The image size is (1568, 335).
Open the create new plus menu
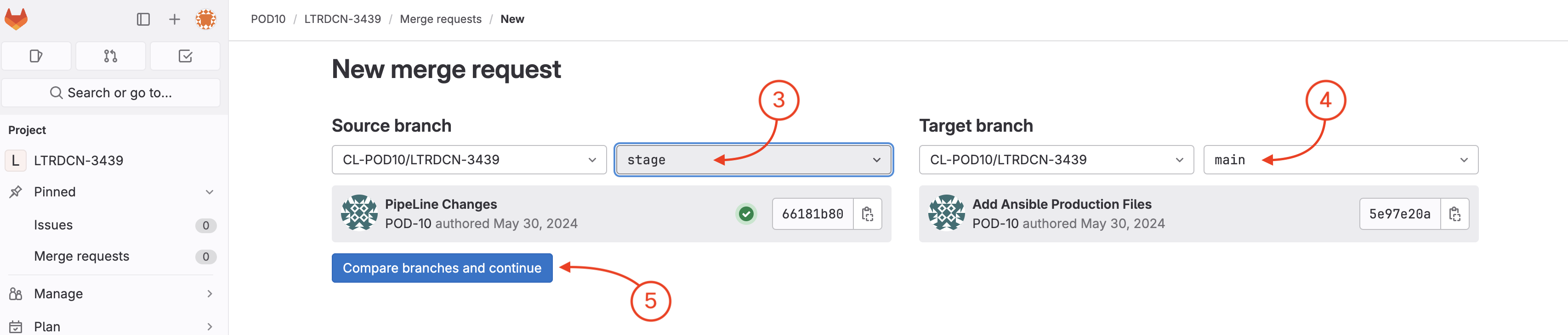(175, 19)
